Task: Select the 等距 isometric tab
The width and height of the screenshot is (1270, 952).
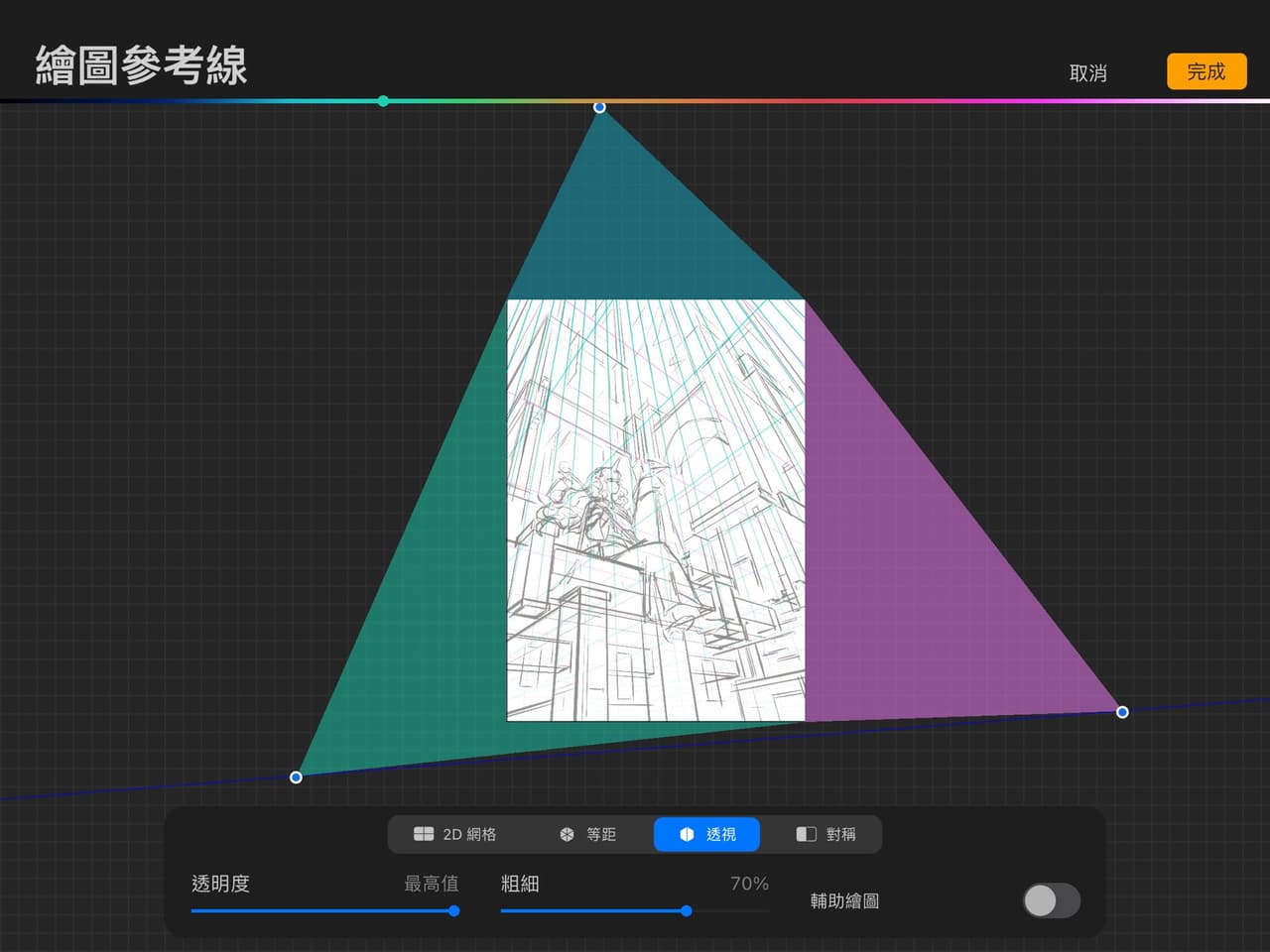Action: 587,834
